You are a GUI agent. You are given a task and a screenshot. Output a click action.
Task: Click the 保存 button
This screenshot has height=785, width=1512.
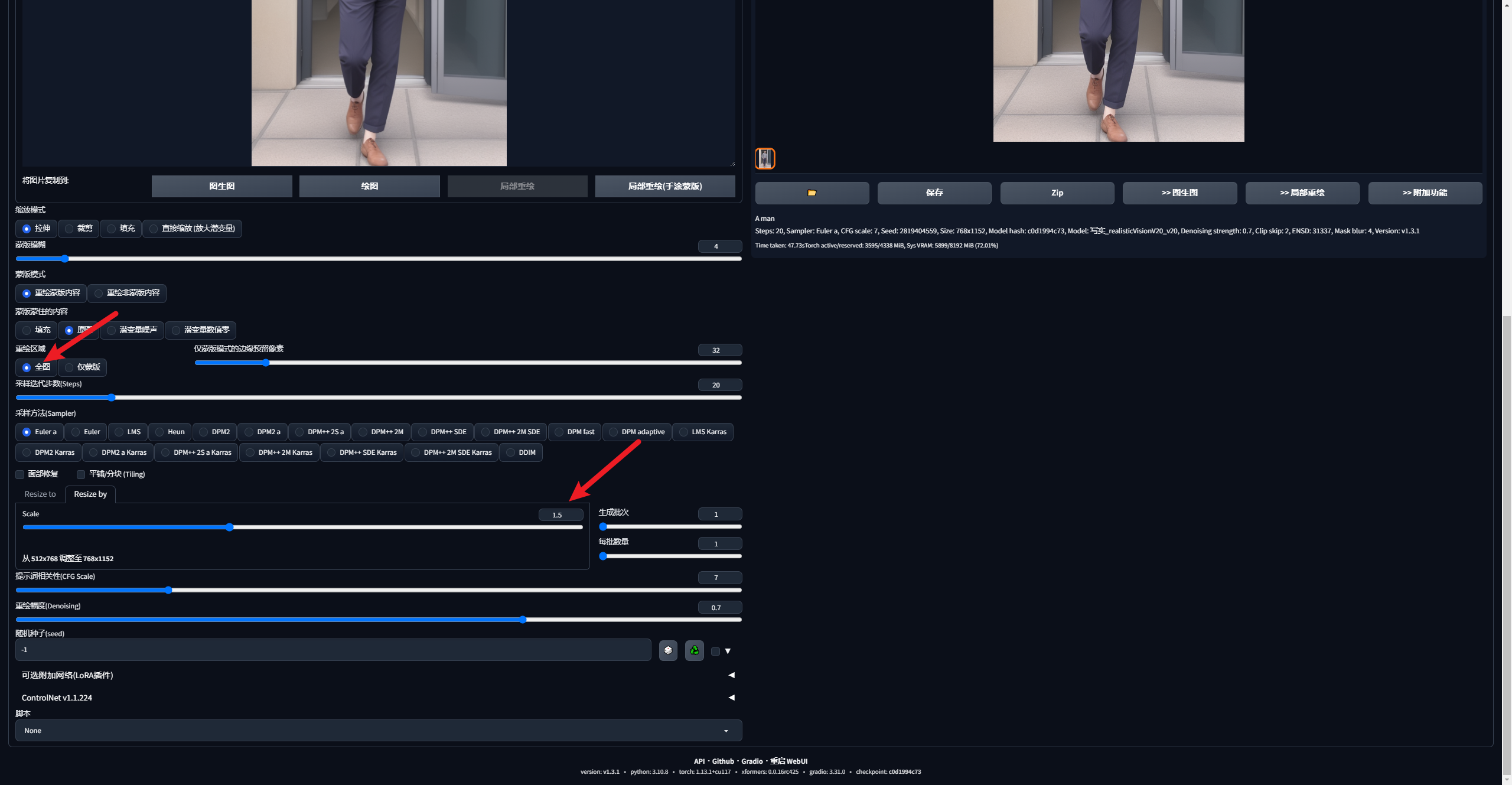(934, 193)
